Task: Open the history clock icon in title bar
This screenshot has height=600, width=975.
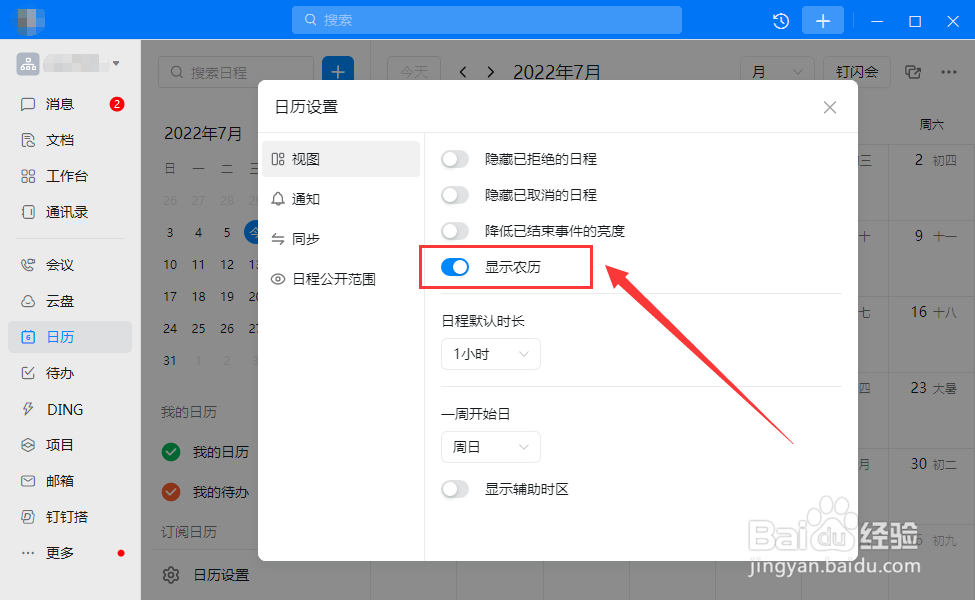Action: point(781,21)
